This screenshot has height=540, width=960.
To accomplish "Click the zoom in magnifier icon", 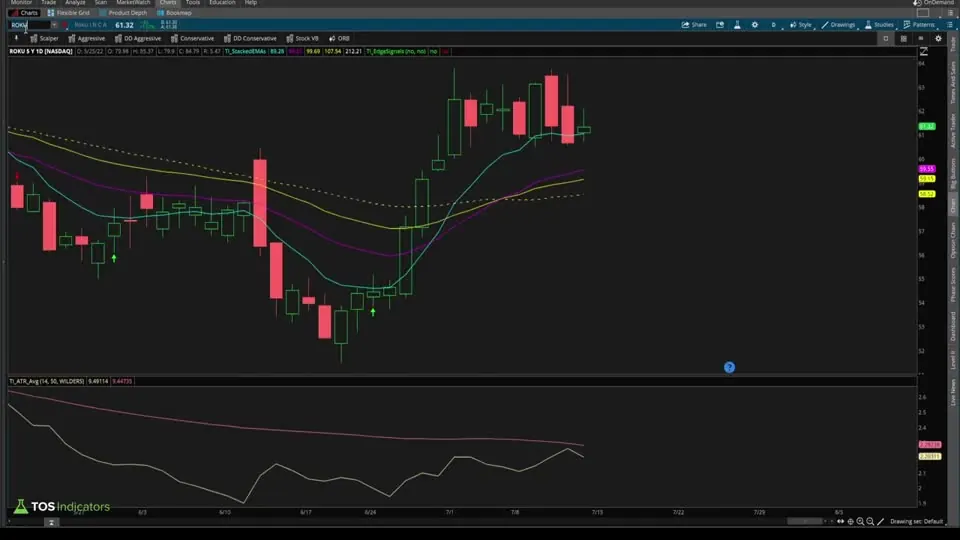I will pos(860,522).
